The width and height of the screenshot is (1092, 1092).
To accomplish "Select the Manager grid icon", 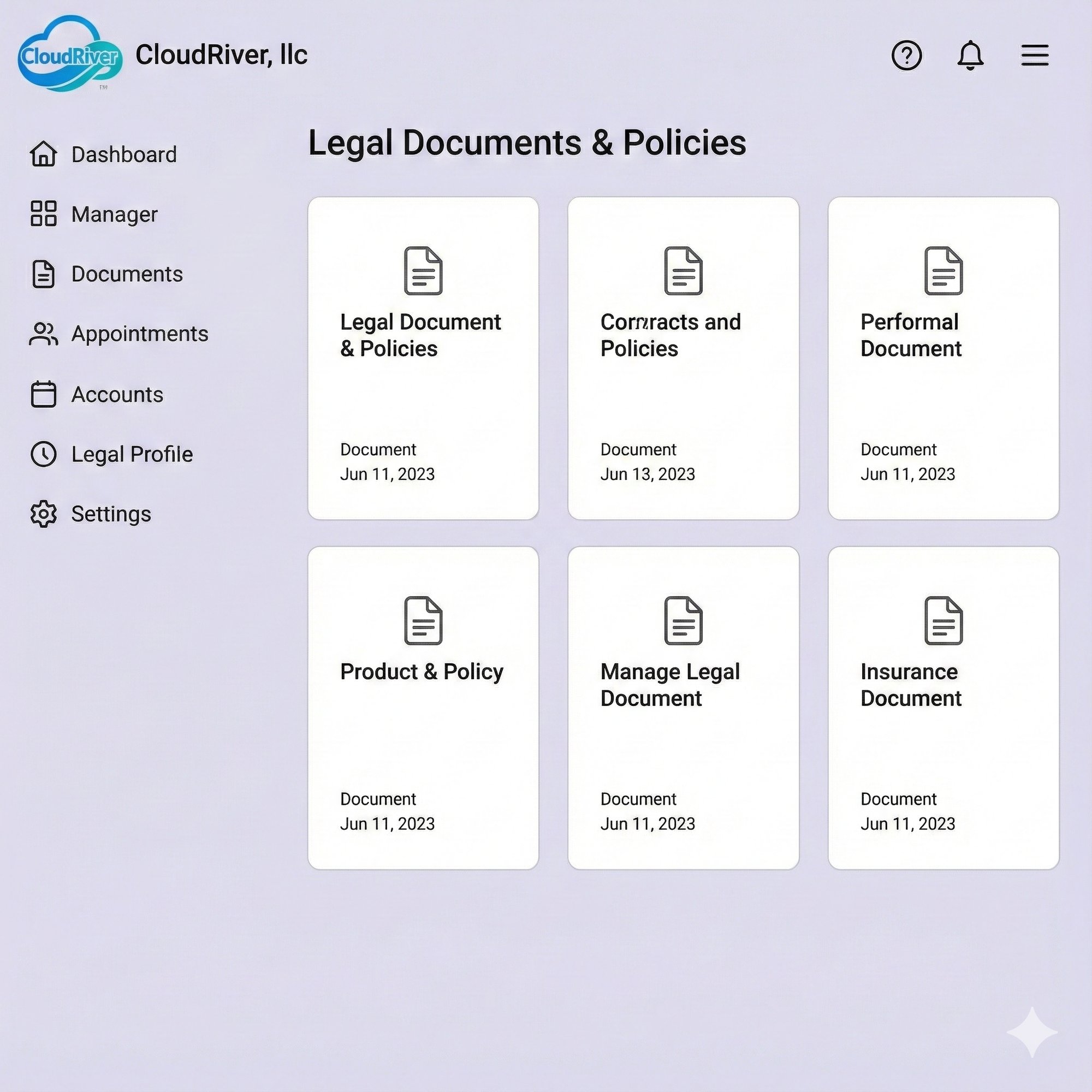I will (x=44, y=213).
